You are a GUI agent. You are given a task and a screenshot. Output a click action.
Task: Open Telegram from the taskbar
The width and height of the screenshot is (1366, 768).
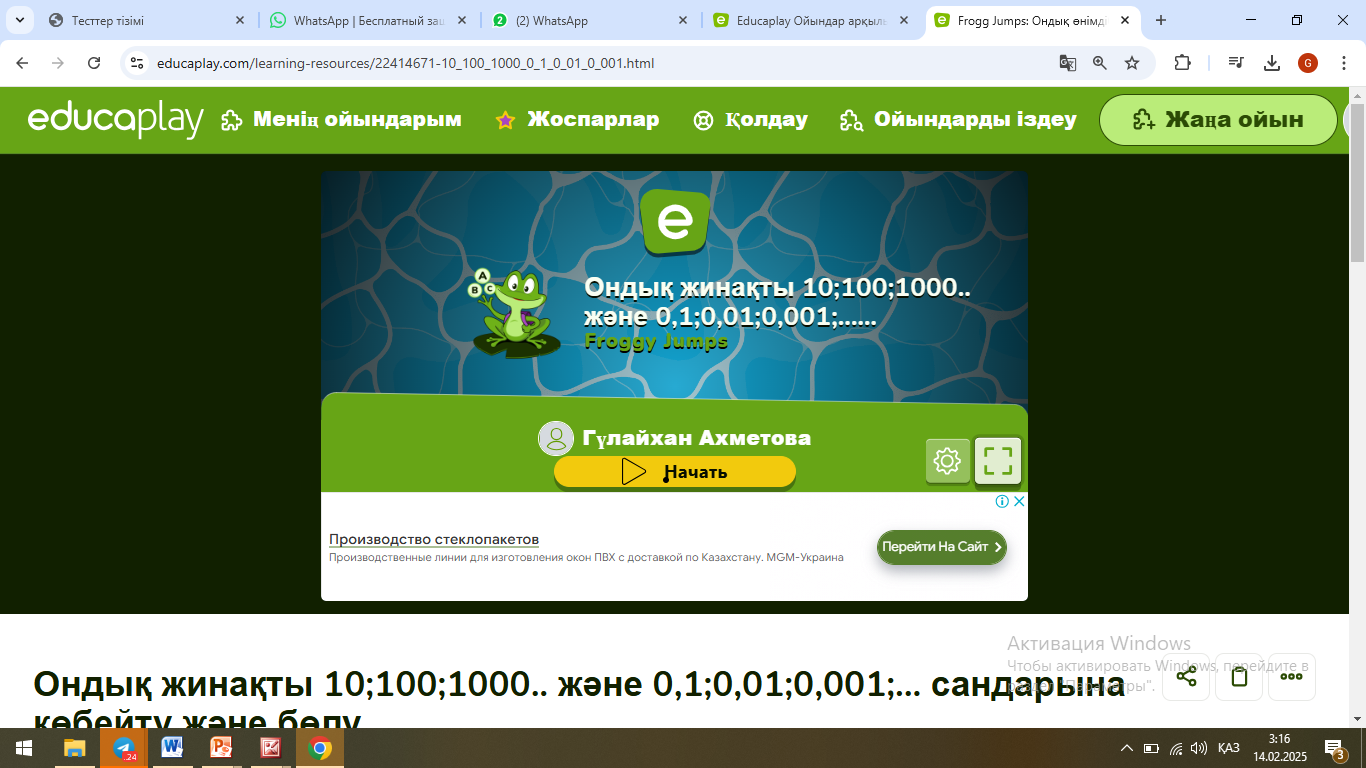[x=124, y=748]
